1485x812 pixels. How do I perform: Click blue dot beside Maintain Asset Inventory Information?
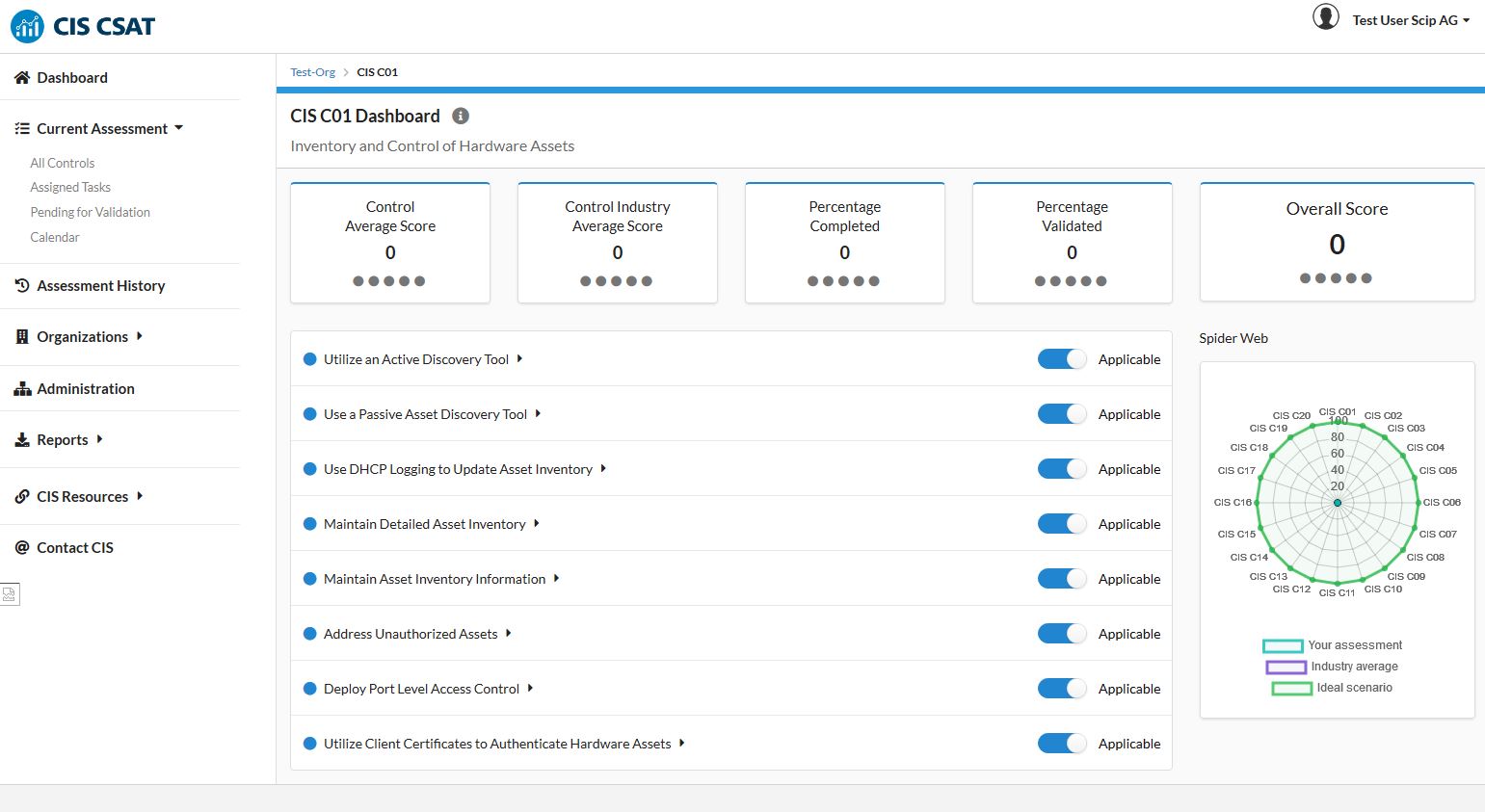point(310,579)
